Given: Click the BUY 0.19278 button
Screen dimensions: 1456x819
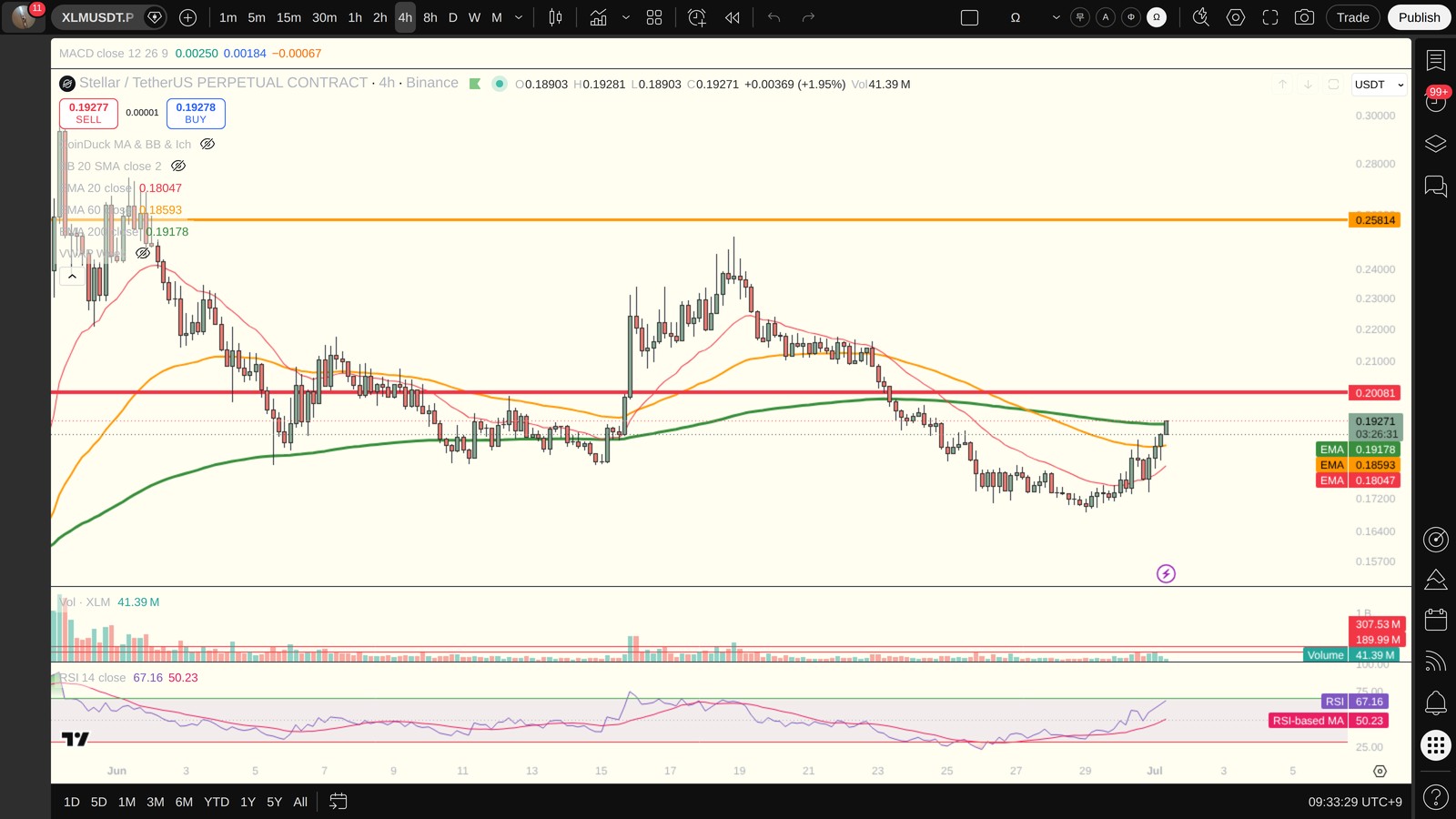Looking at the screenshot, I should [x=196, y=113].
